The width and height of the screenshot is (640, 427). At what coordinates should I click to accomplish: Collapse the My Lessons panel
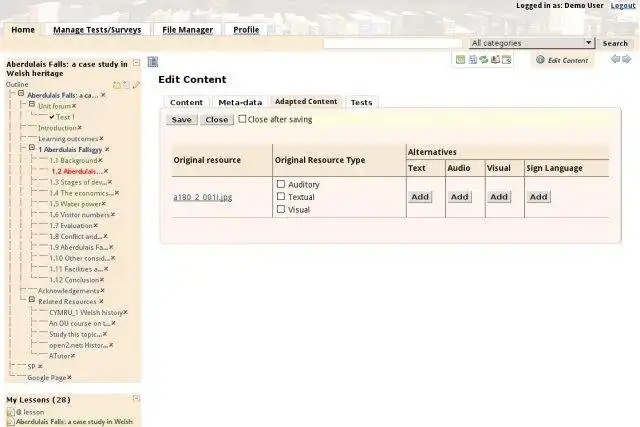coord(136,398)
